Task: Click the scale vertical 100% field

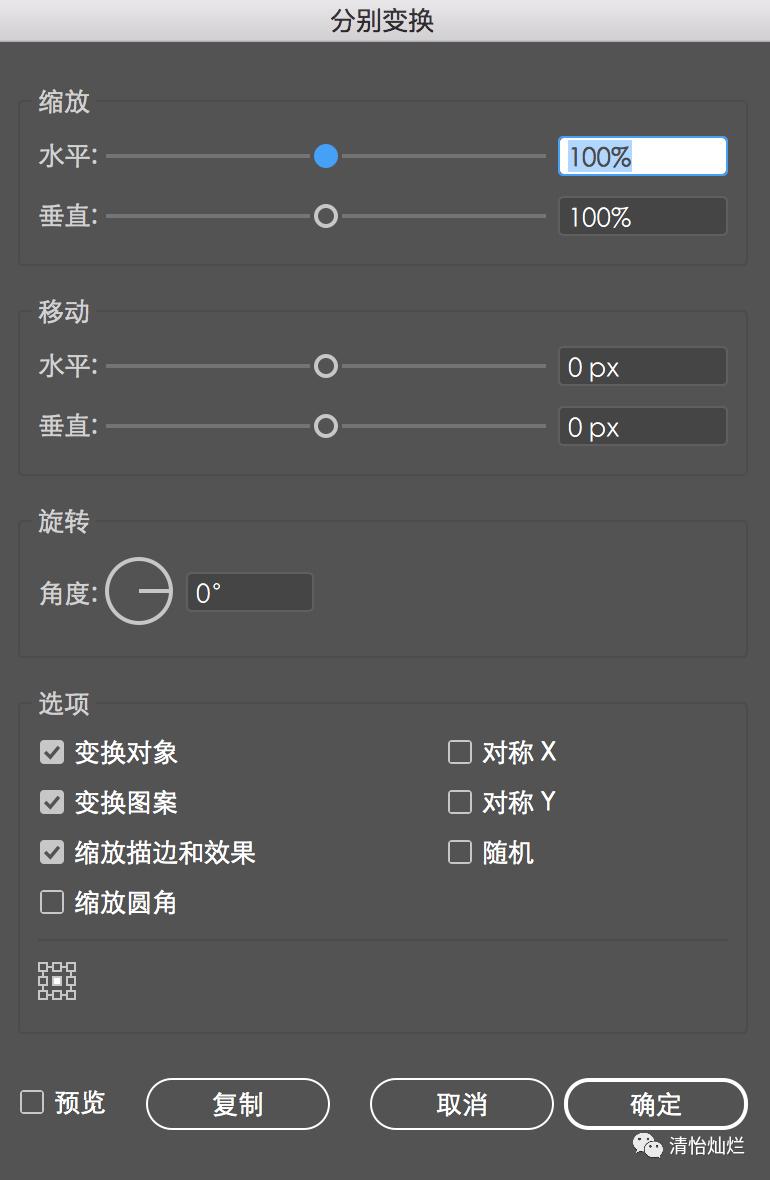Action: [642, 217]
